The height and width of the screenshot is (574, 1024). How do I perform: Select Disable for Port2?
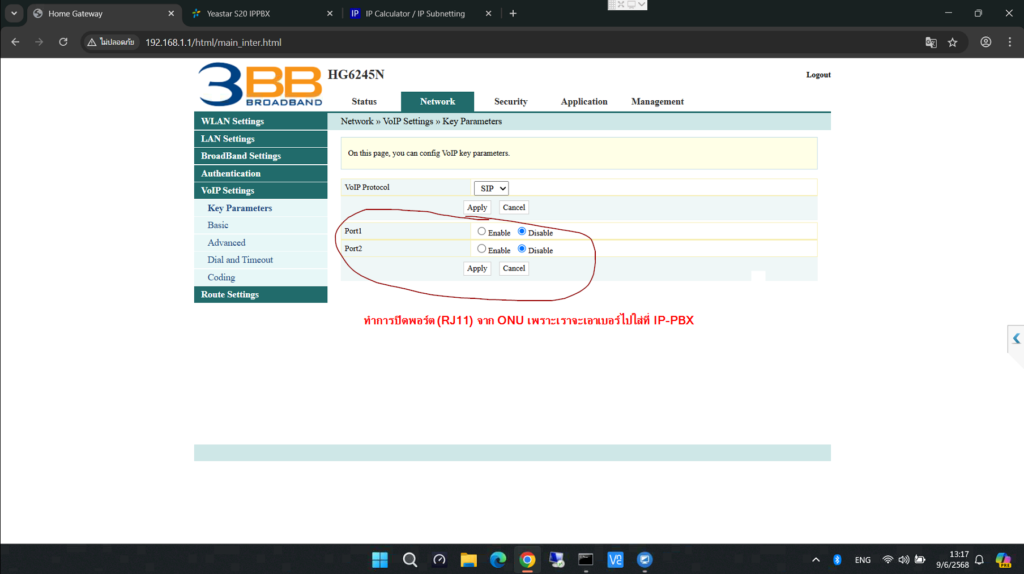pos(522,249)
